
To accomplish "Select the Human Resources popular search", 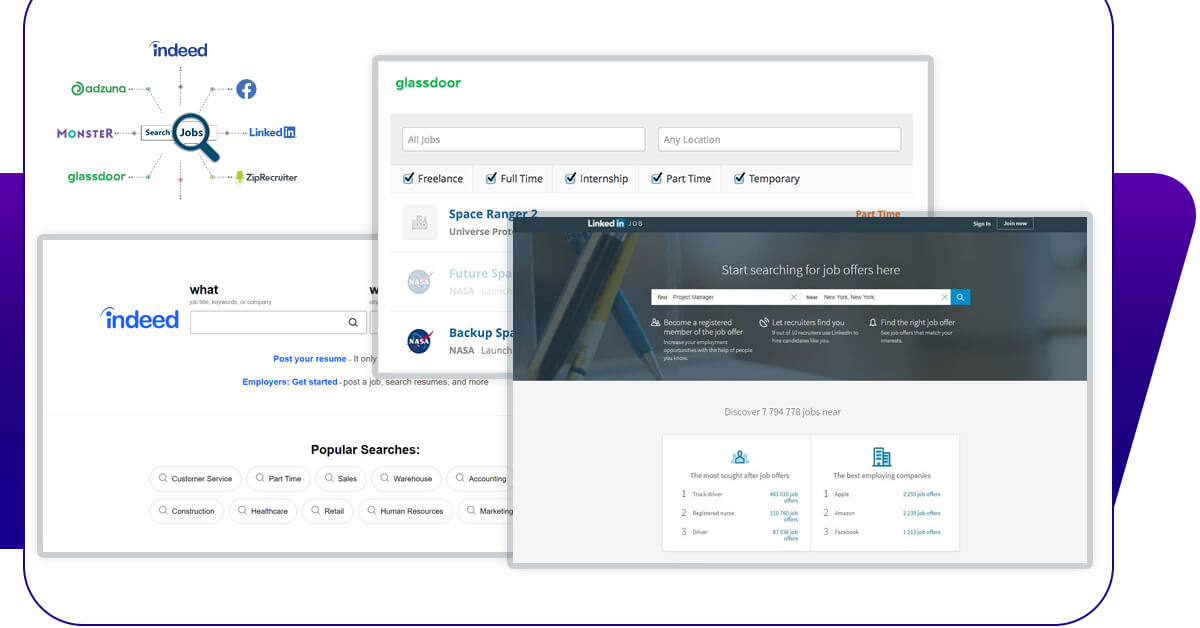I will [x=405, y=511].
